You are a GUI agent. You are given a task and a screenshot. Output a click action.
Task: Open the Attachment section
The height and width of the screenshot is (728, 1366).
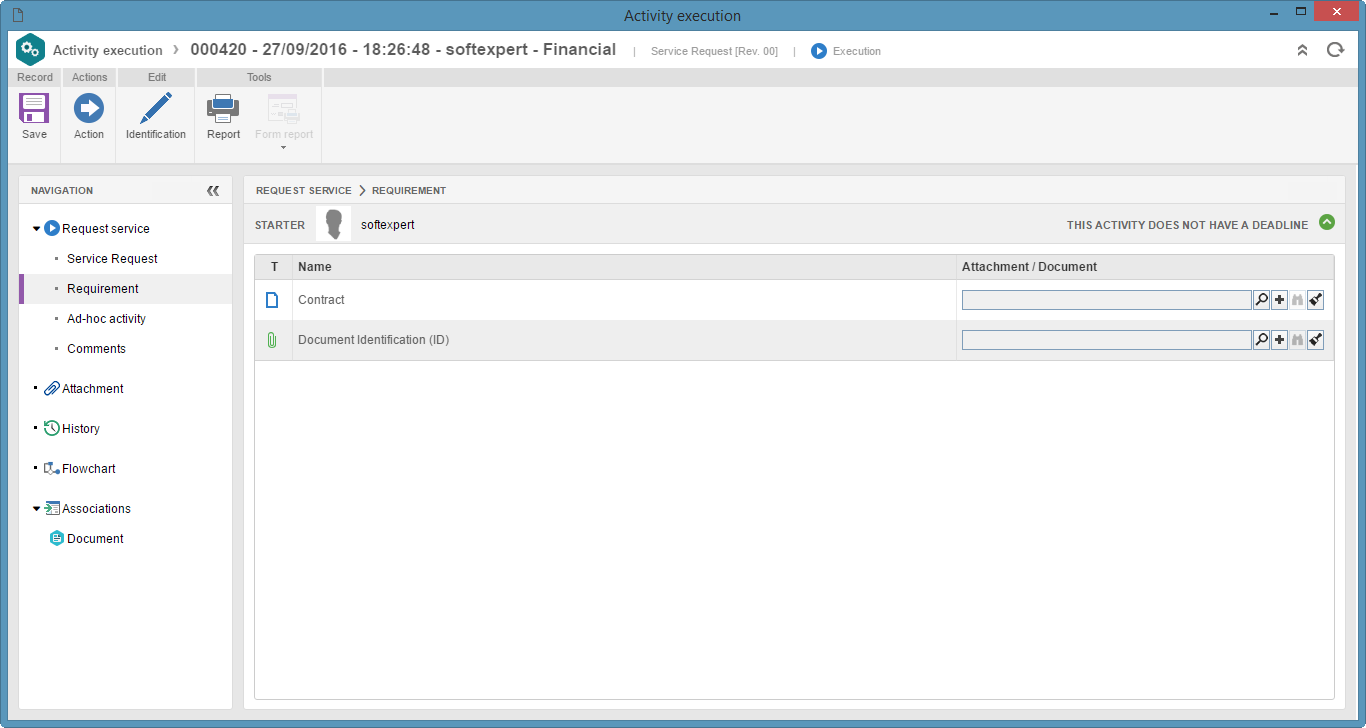click(93, 389)
